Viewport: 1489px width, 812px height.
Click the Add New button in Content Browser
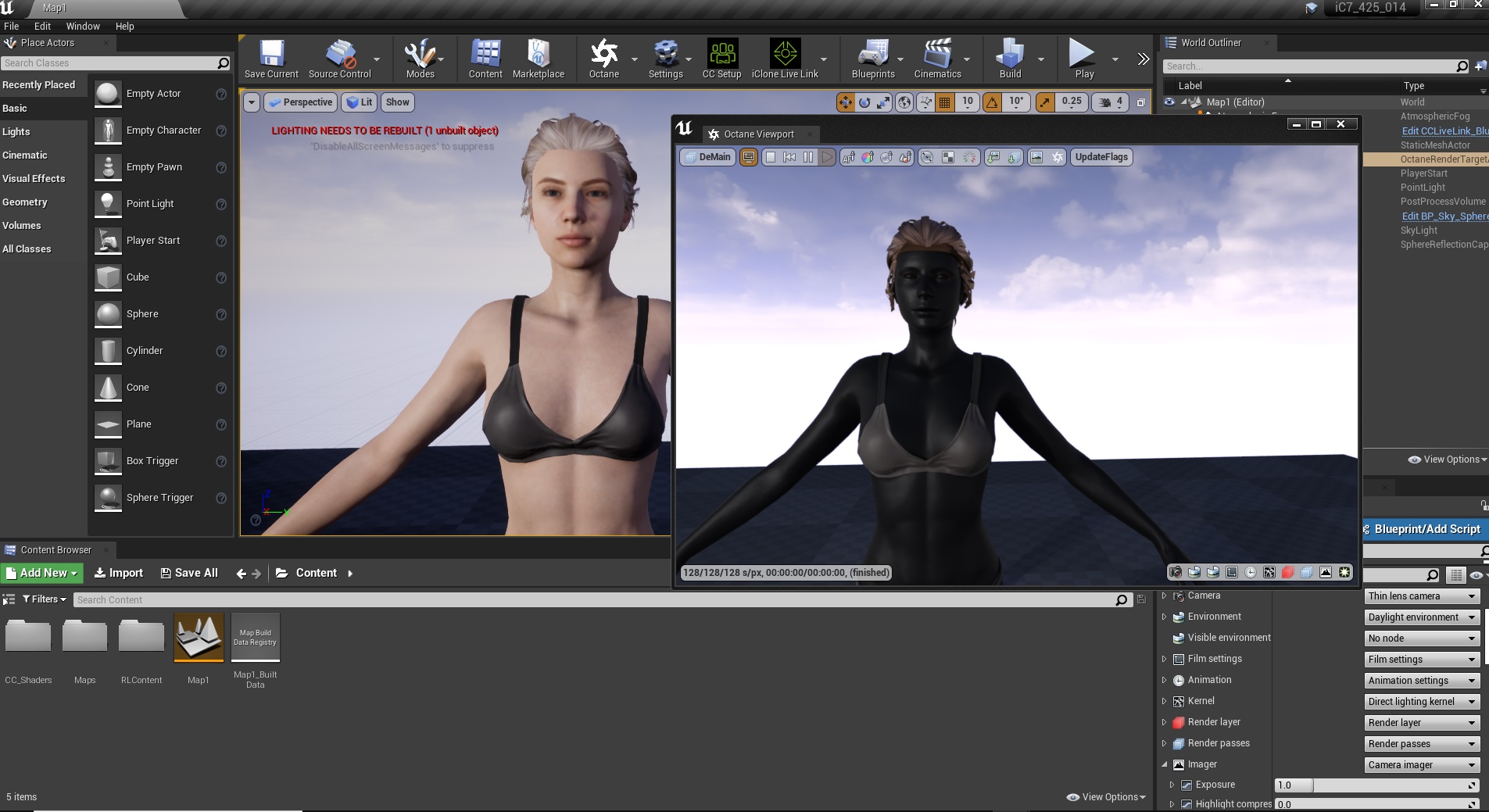point(41,573)
